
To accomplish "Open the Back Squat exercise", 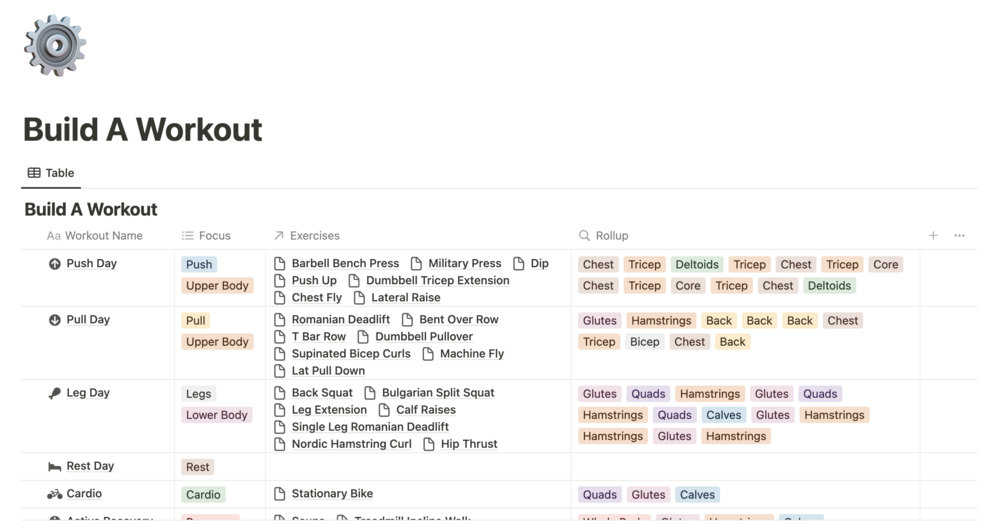I will [x=322, y=393].
